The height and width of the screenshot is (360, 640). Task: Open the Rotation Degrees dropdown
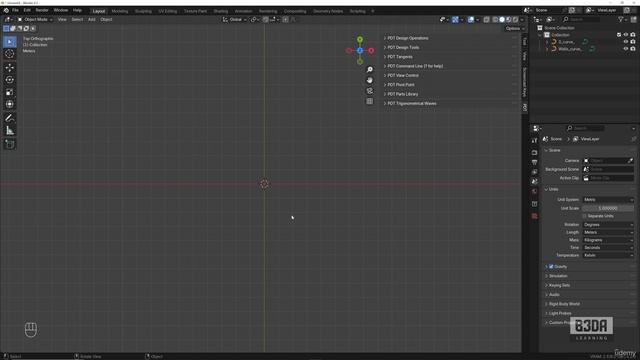tap(608, 225)
